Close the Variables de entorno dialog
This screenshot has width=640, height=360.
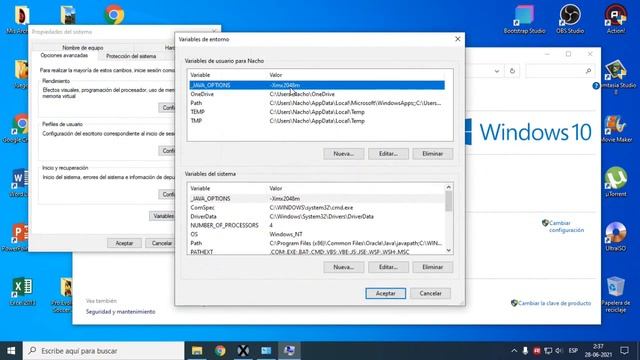pyautogui.click(x=458, y=39)
